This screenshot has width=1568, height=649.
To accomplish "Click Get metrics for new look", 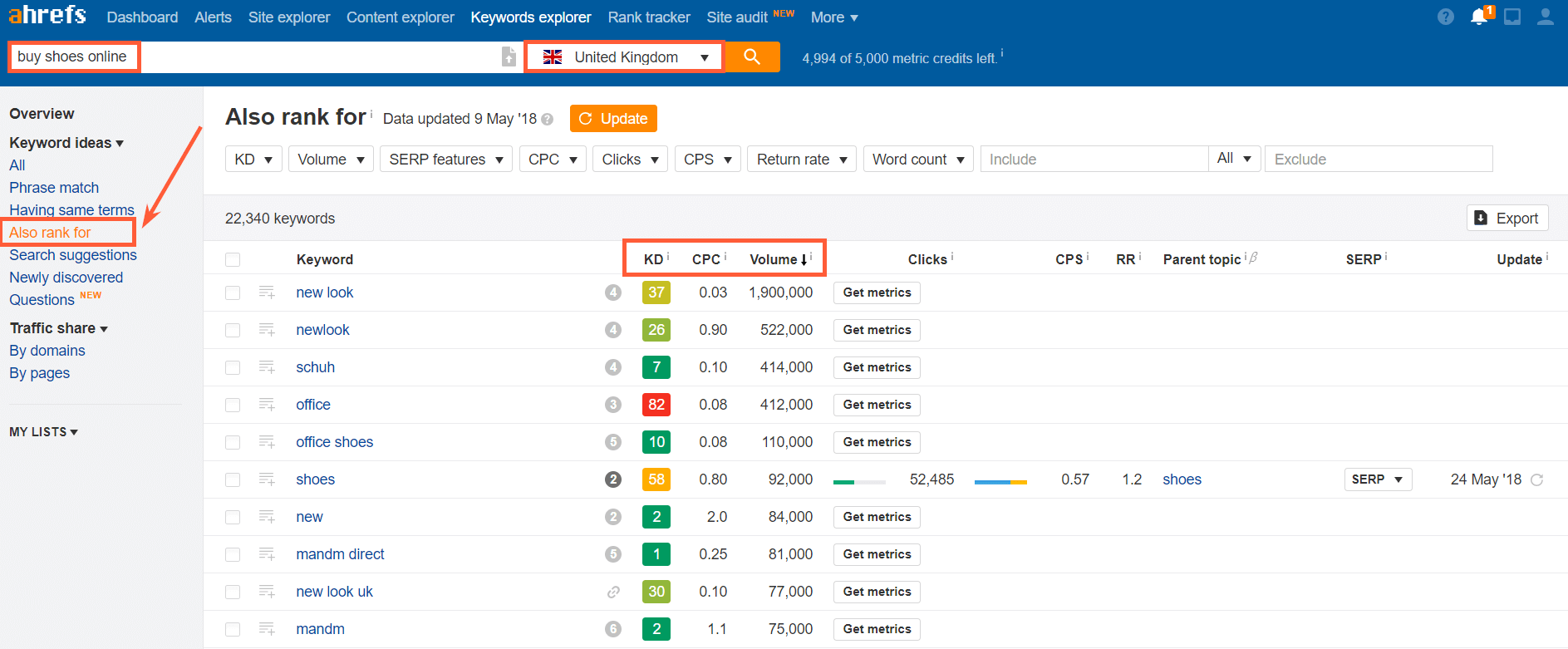I will (877, 293).
